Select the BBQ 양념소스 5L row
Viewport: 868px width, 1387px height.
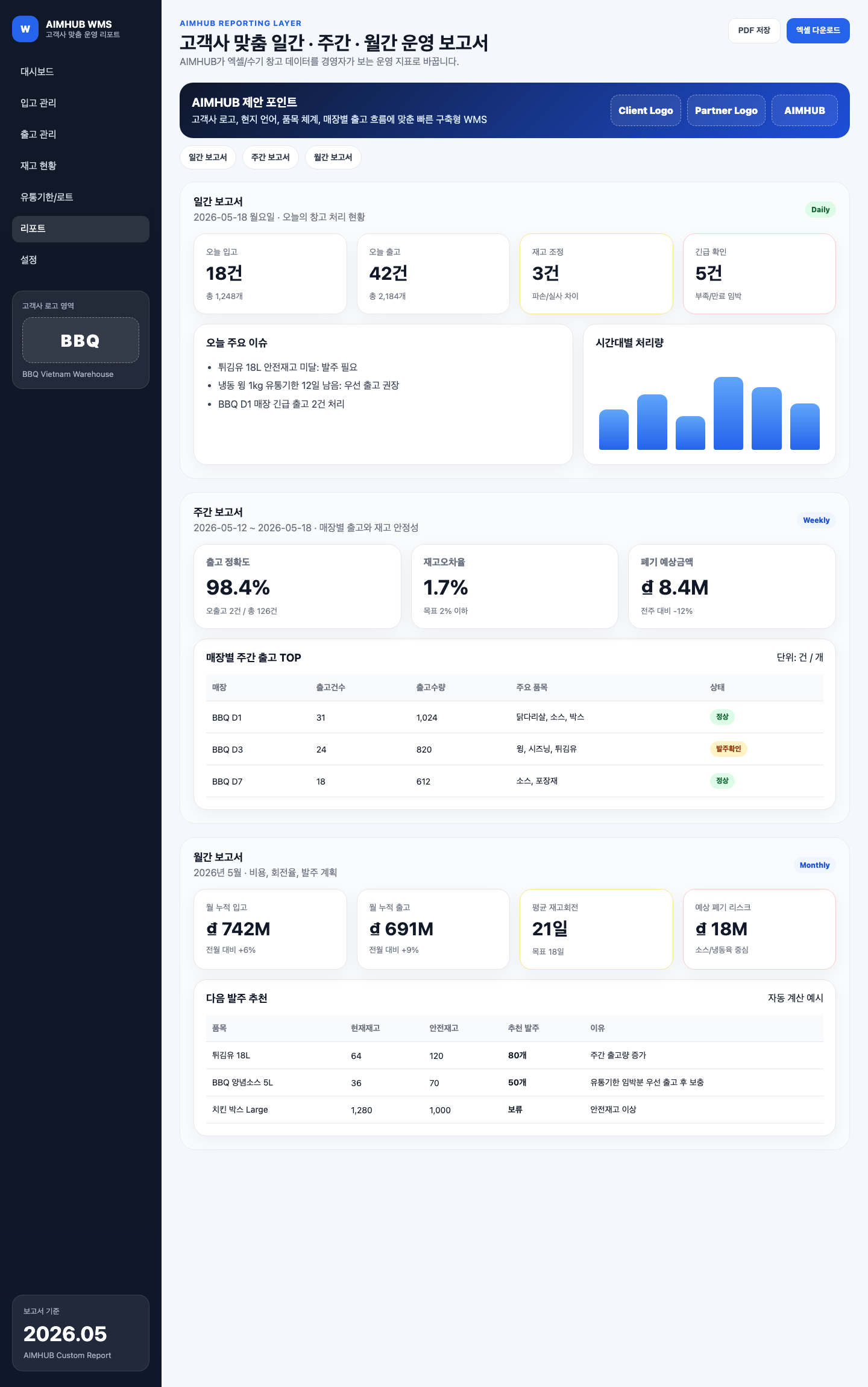515,1082
